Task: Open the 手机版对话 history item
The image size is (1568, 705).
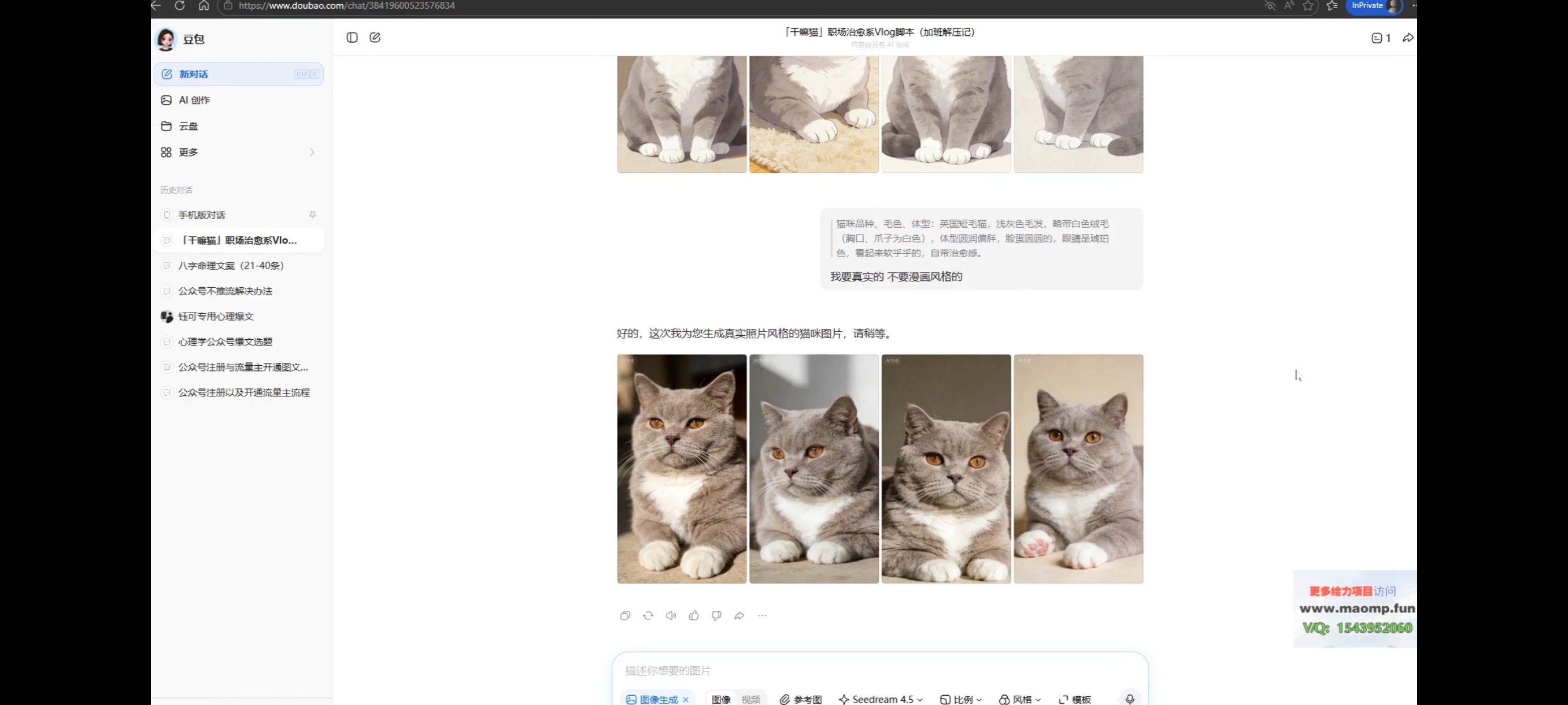Action: click(x=239, y=215)
